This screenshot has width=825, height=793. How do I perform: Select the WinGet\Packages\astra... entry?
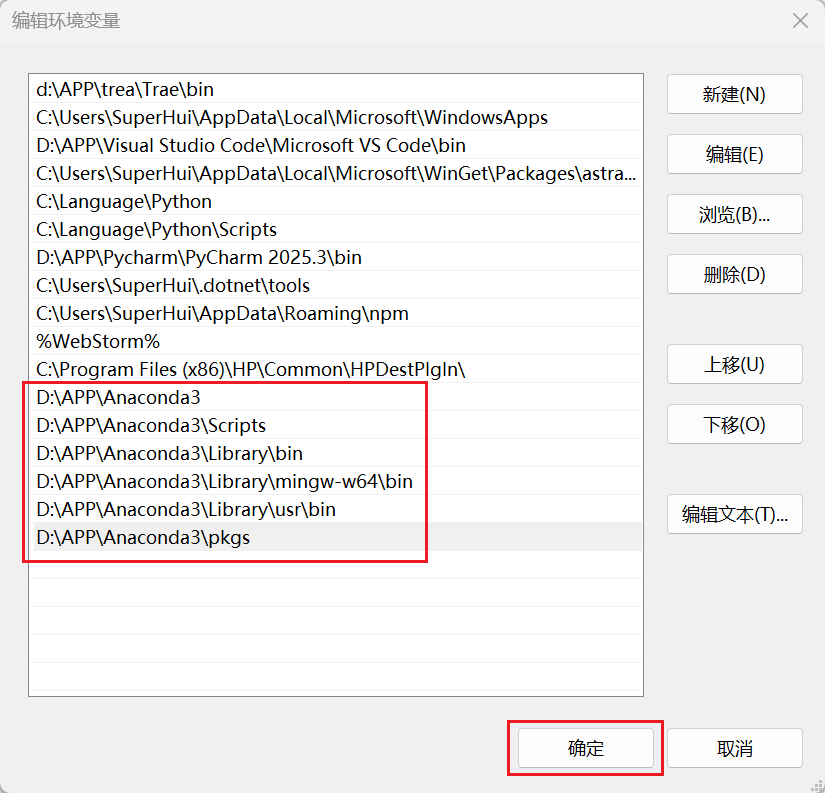coord(336,173)
